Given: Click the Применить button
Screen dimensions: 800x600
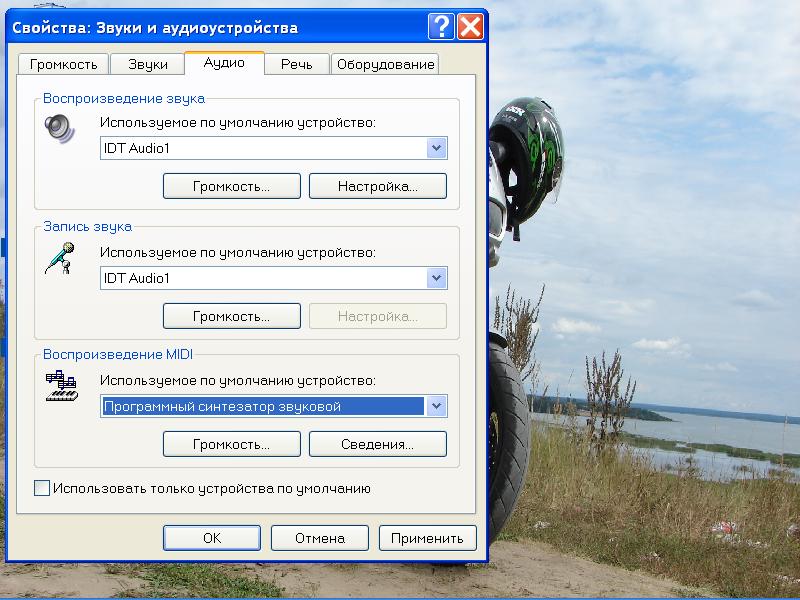Looking at the screenshot, I should pyautogui.click(x=428, y=538).
